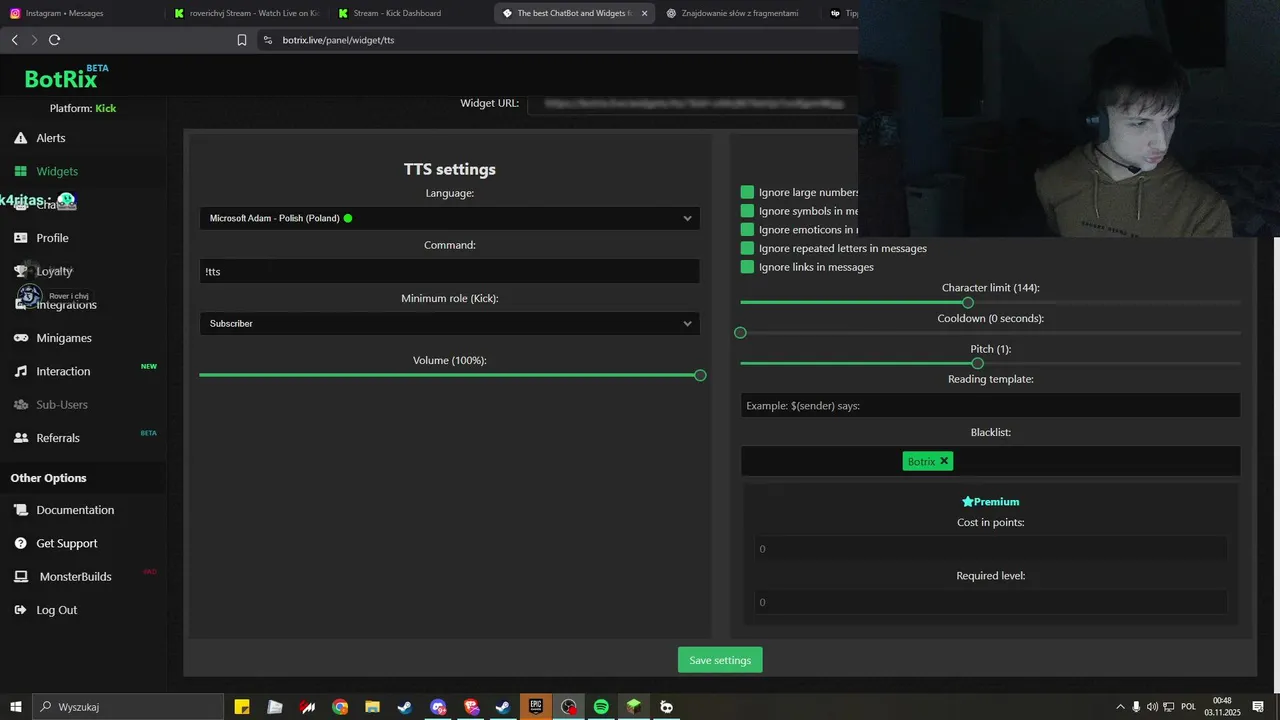This screenshot has width=1280, height=720.
Task: Click the Sub-Users group icon
Action: 20,404
